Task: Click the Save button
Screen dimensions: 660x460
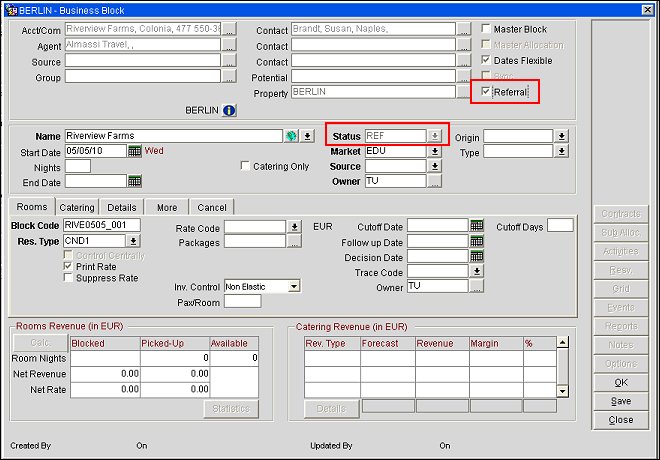Action: pos(621,401)
